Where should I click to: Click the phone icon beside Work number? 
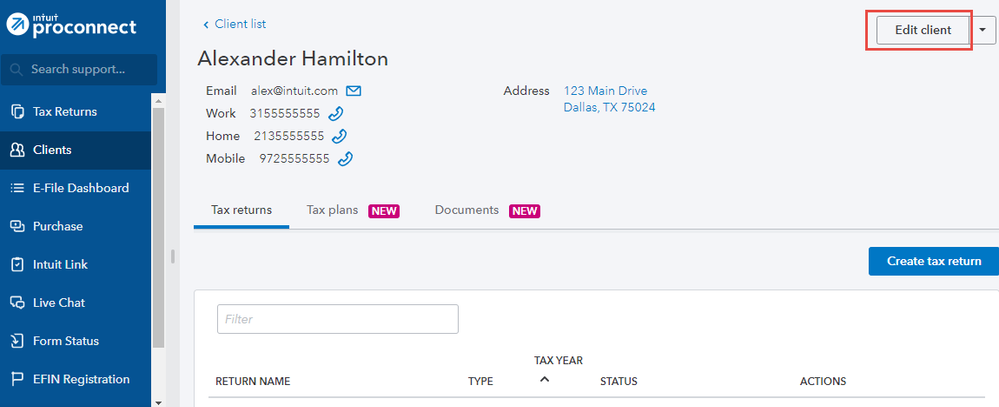click(x=336, y=113)
